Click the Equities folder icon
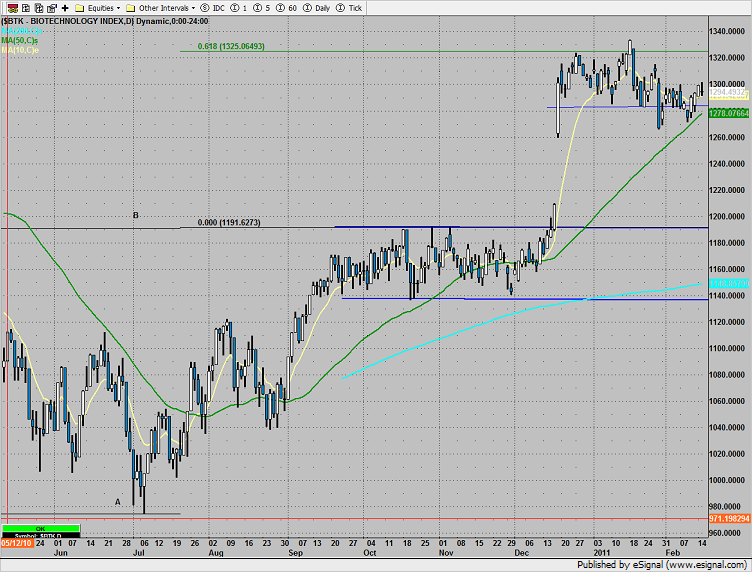This screenshot has height=572, width=752. click(x=80, y=6)
